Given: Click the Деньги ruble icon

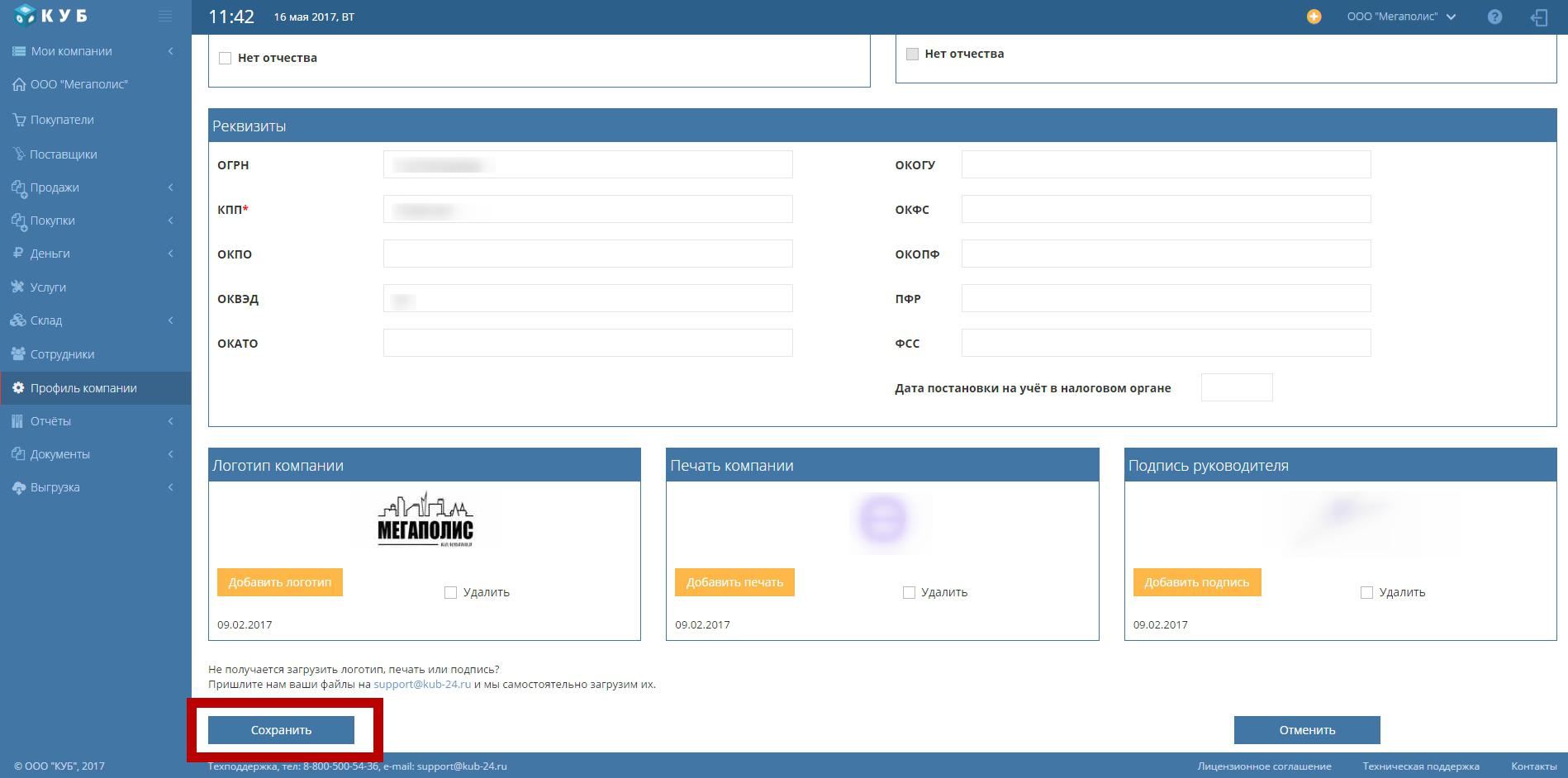Looking at the screenshot, I should pos(18,254).
